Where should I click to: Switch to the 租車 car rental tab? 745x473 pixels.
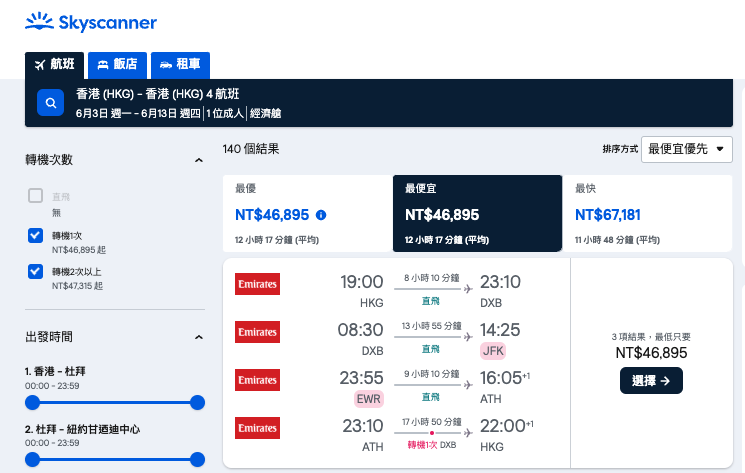tap(180, 65)
